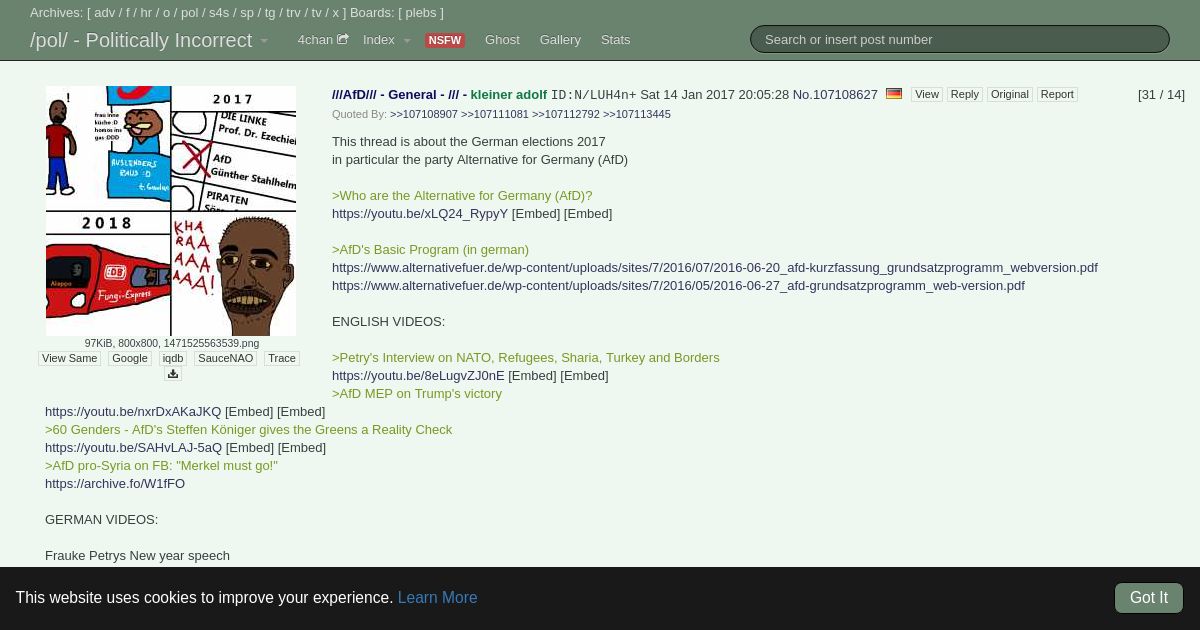This screenshot has height=630, width=1200.
Task: Go to the x archive
Action: (x=336, y=13)
